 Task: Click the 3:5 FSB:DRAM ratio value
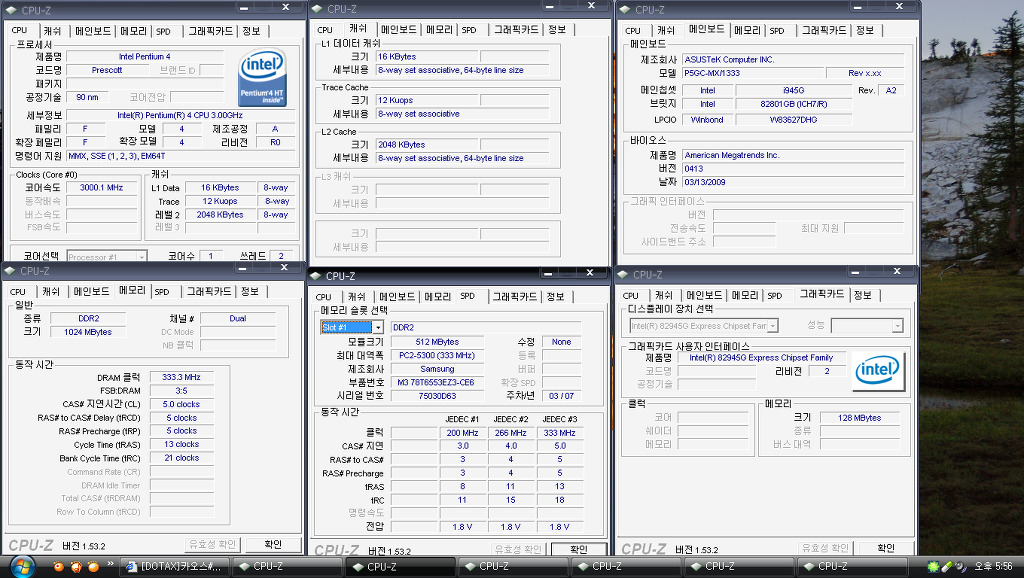click(x=182, y=391)
